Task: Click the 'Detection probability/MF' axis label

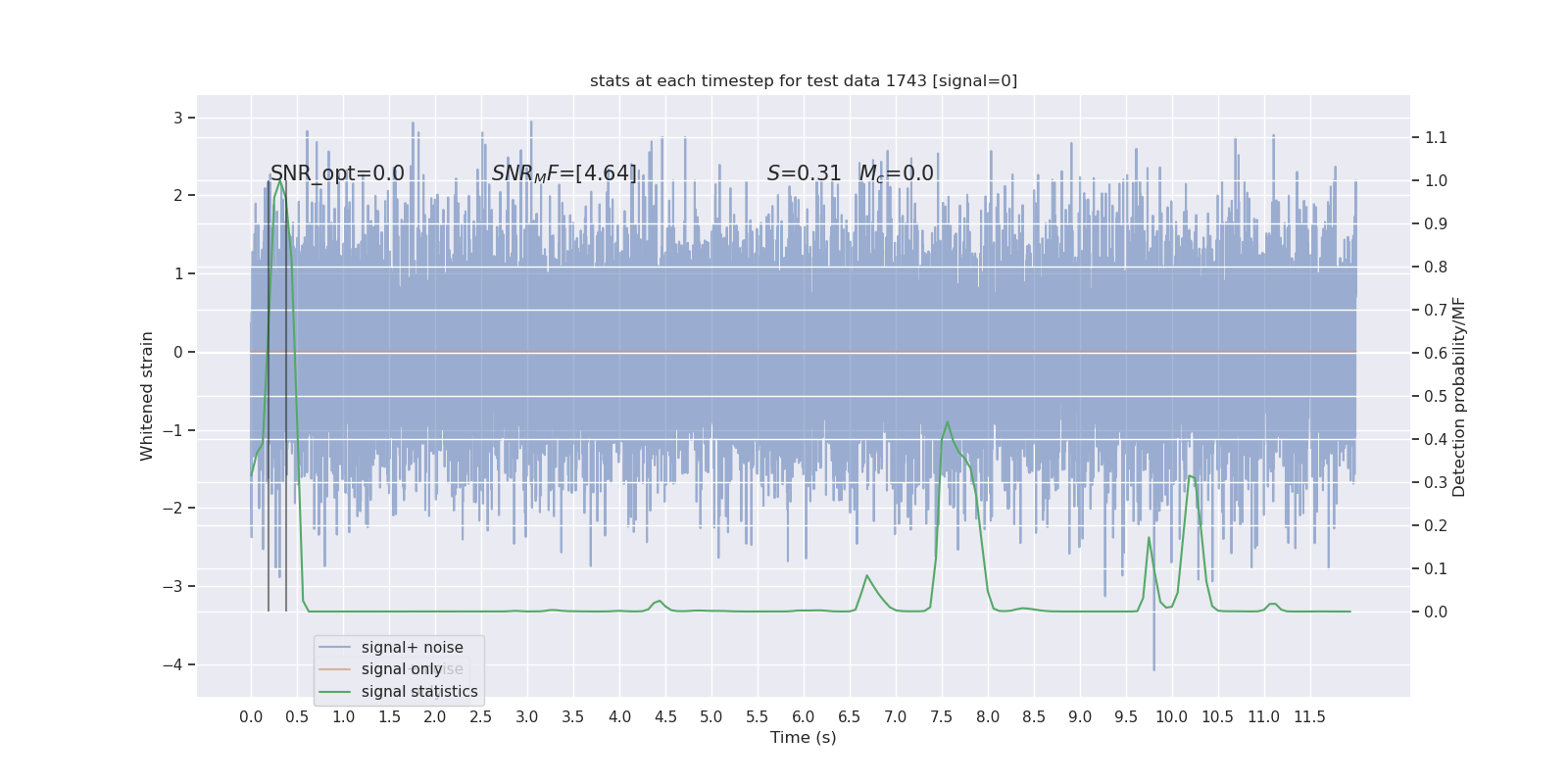Action: (1459, 396)
